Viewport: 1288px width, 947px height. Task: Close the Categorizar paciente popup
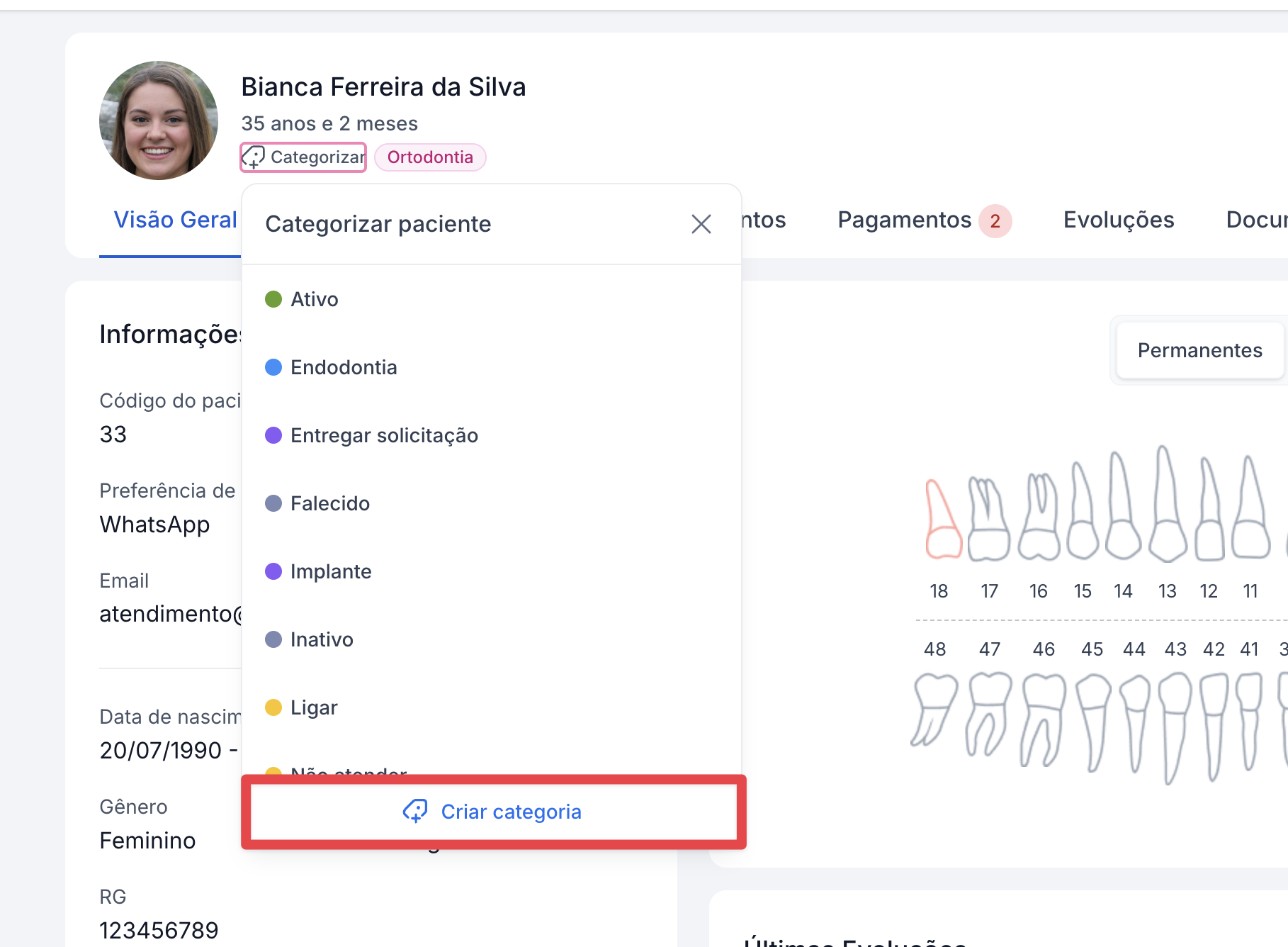tap(701, 224)
